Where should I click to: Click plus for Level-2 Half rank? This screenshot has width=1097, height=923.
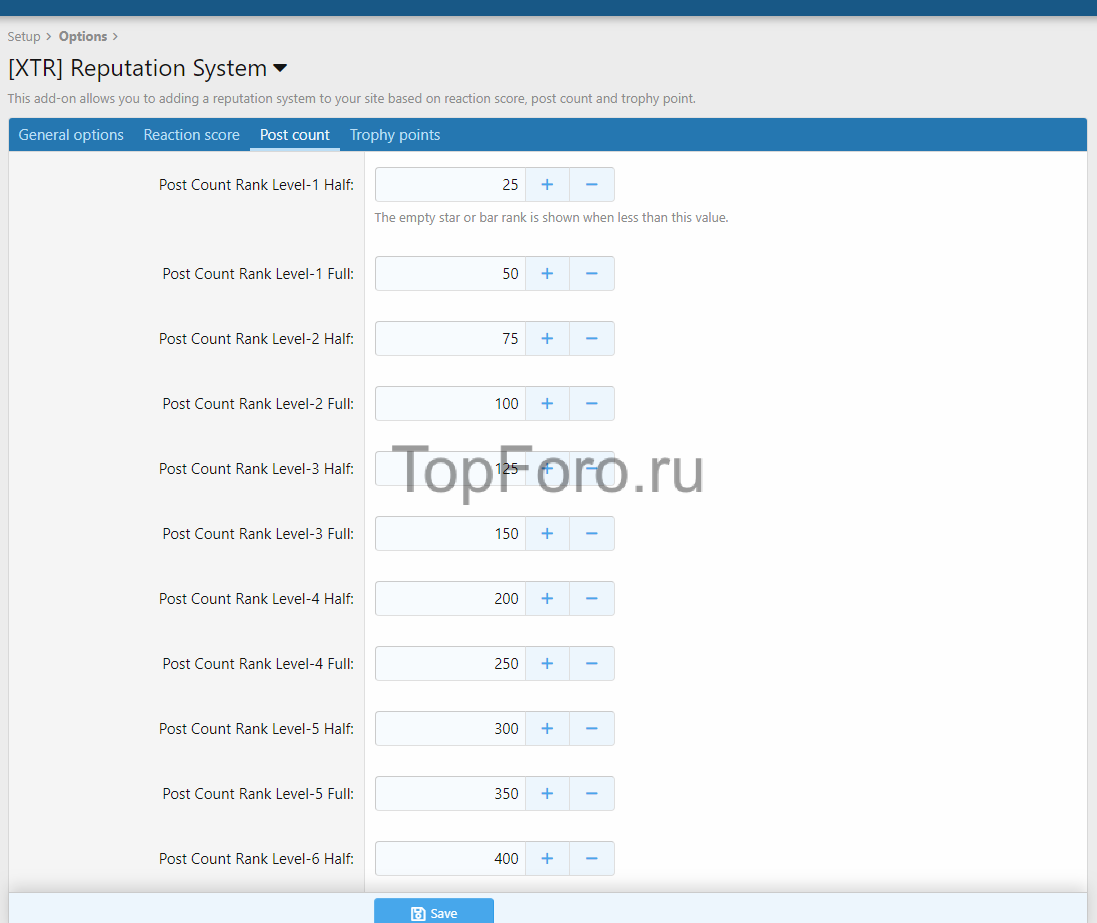pos(547,339)
